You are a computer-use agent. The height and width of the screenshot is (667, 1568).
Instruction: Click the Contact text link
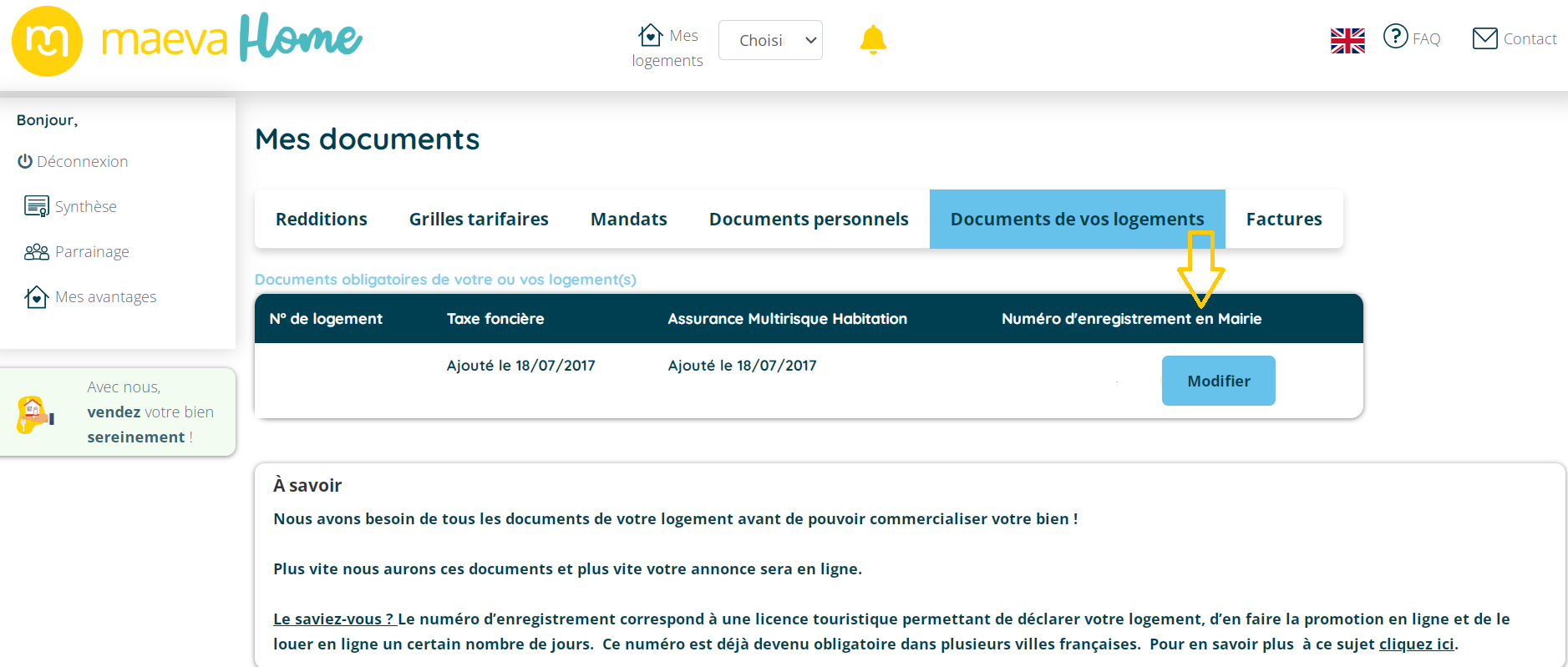coord(1530,38)
